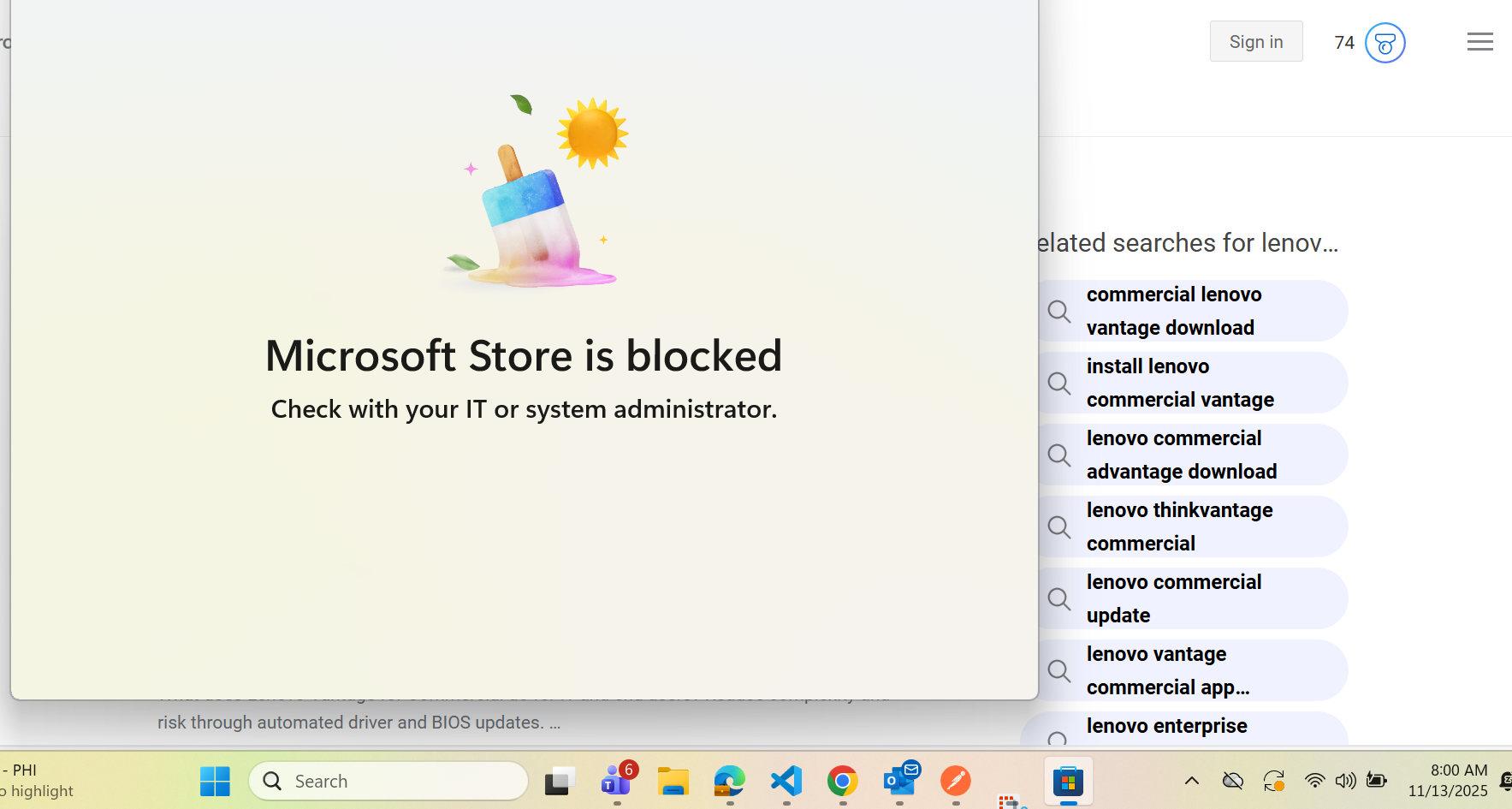Open the clock and date panel
This screenshot has height=809, width=1512.
click(x=1448, y=781)
